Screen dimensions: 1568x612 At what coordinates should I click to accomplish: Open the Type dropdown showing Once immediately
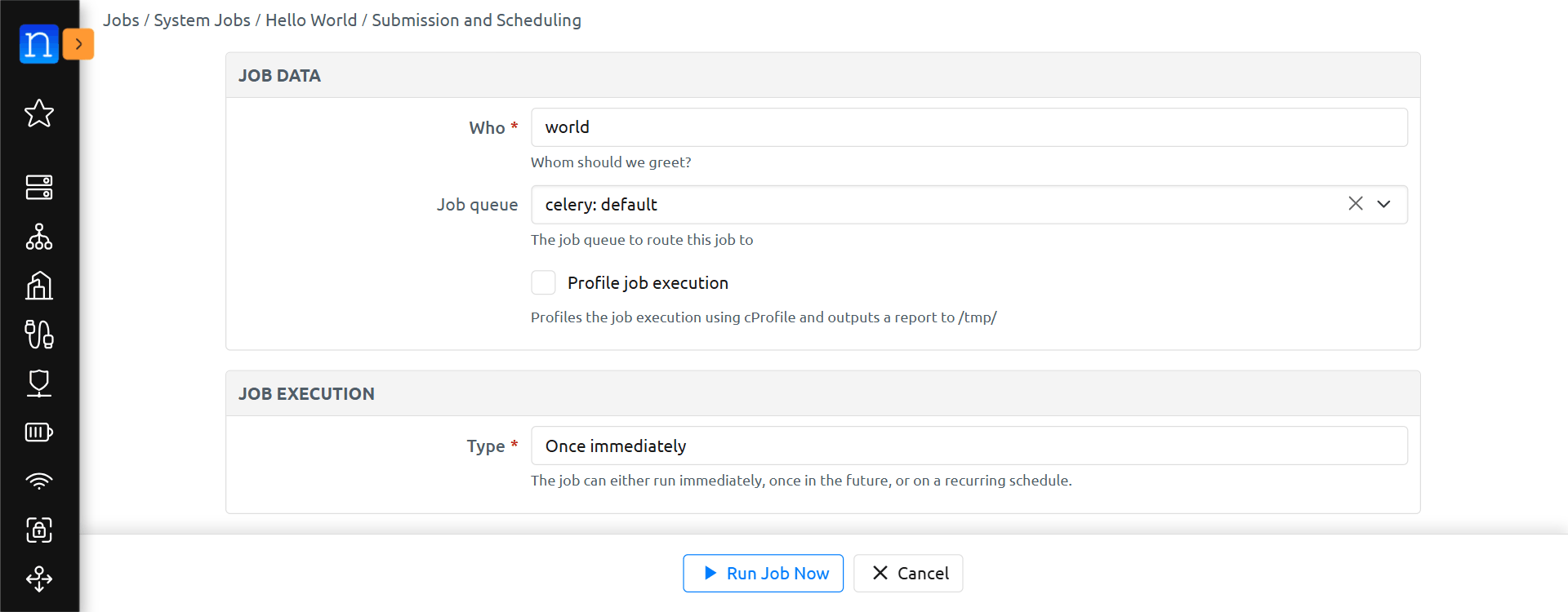(x=969, y=446)
